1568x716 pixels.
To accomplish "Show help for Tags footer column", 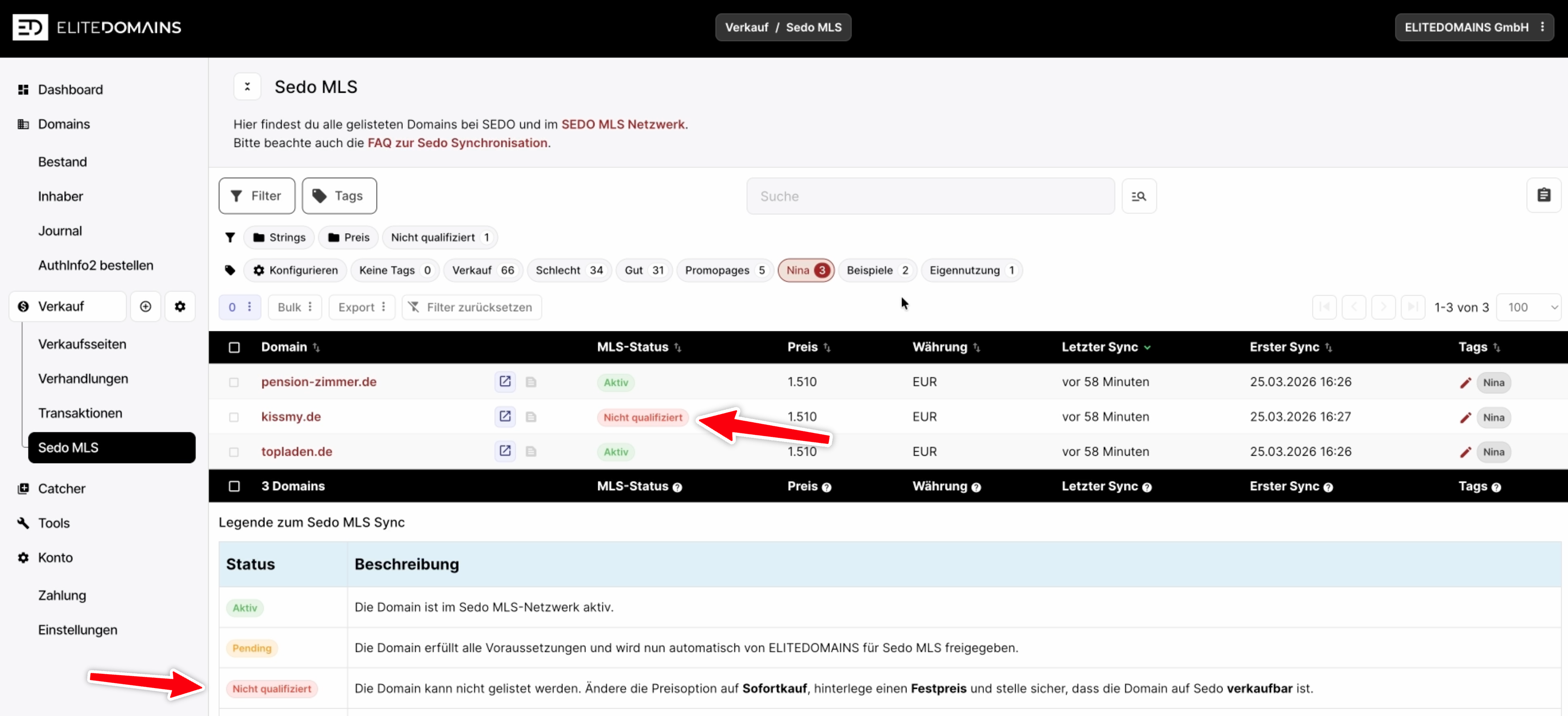I will [x=1497, y=487].
